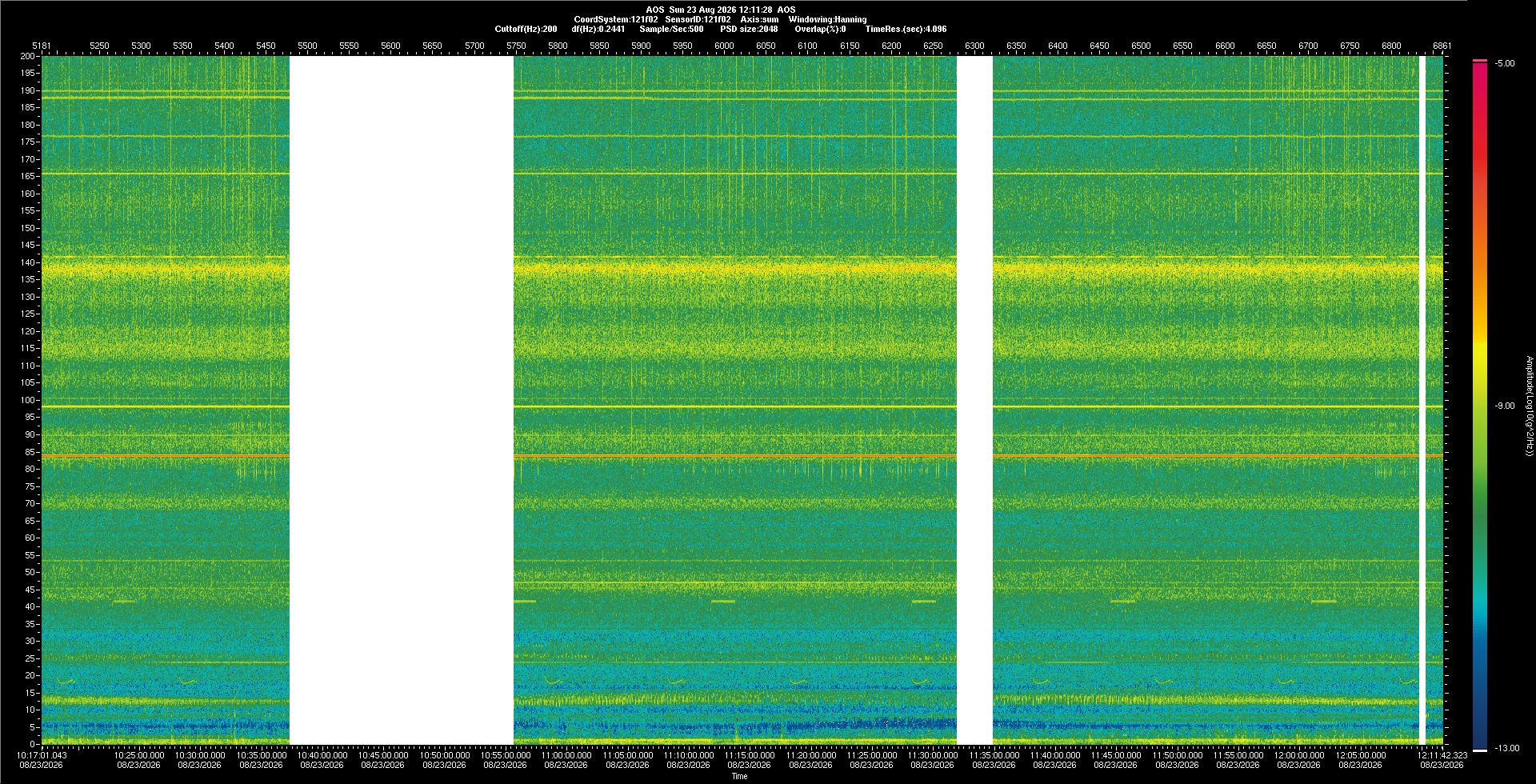The image size is (1536, 784).
Task: Click the AOS Sun 23 Aug 2026 title
Action: click(x=721, y=10)
